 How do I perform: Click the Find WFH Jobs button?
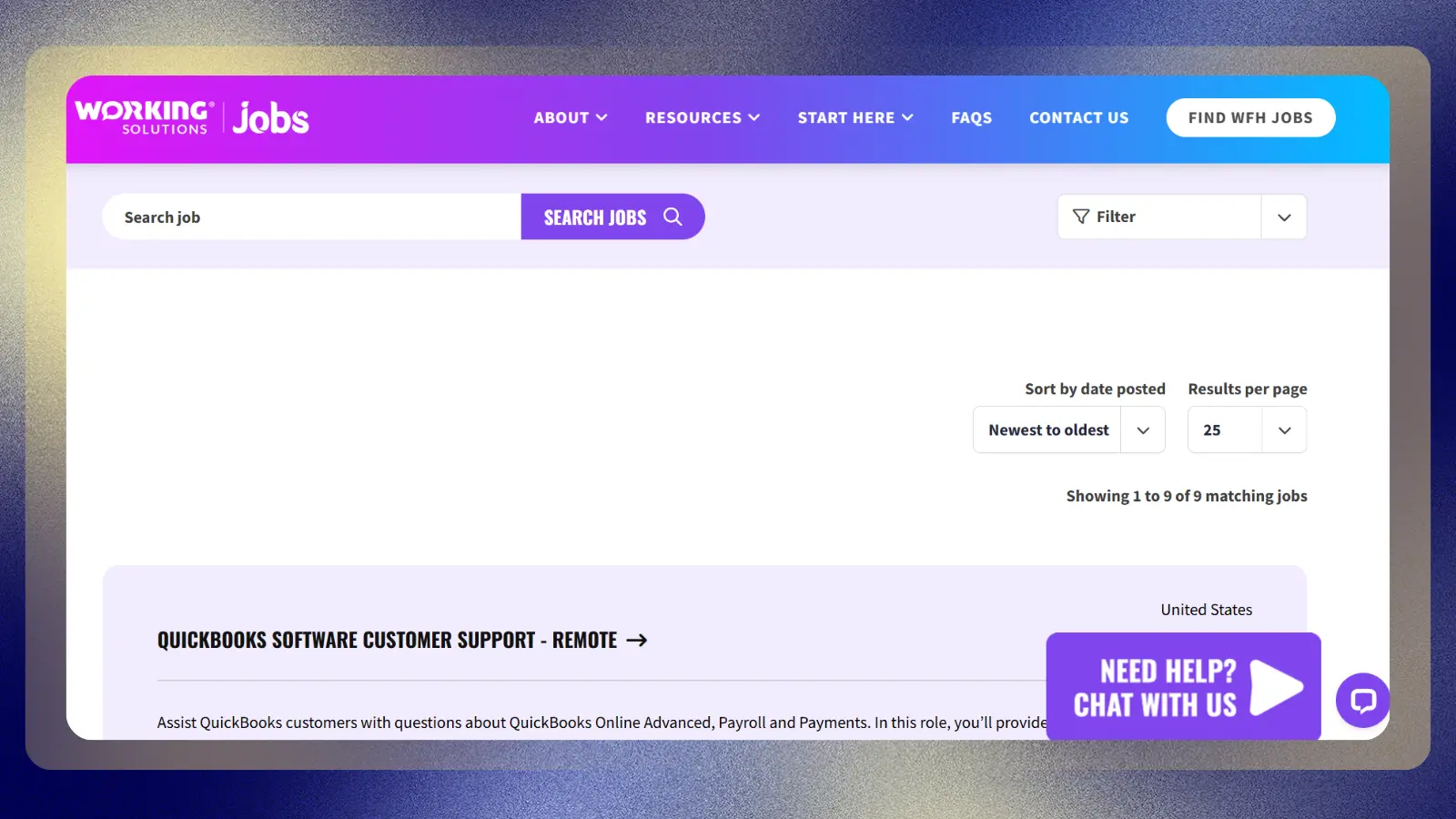coord(1250,117)
